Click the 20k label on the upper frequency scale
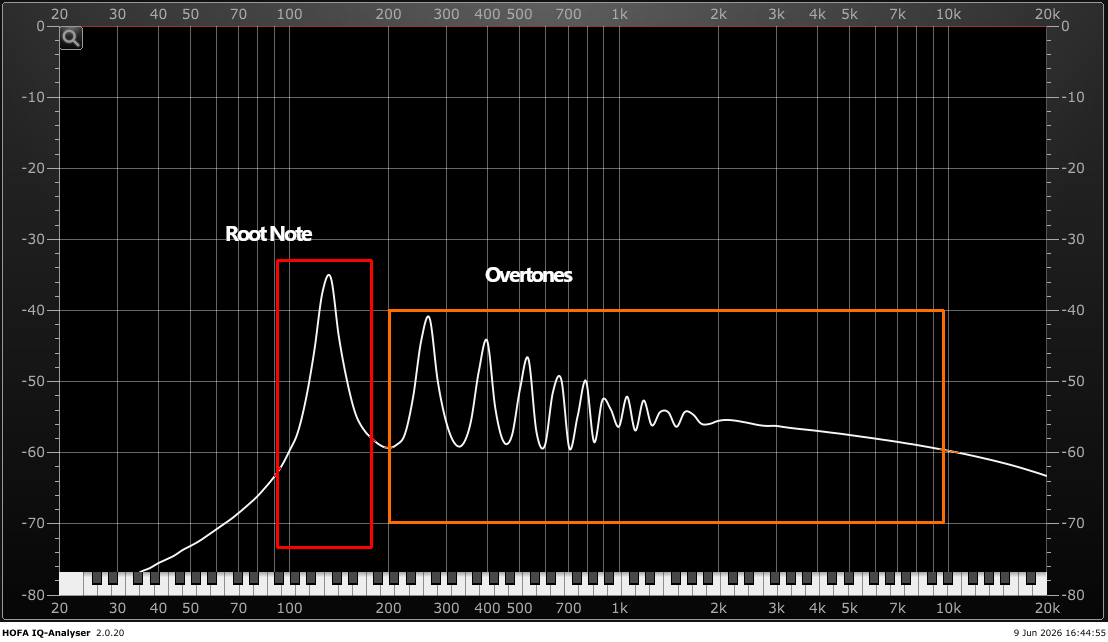Image resolution: width=1108 pixels, height=642 pixels. click(1047, 14)
